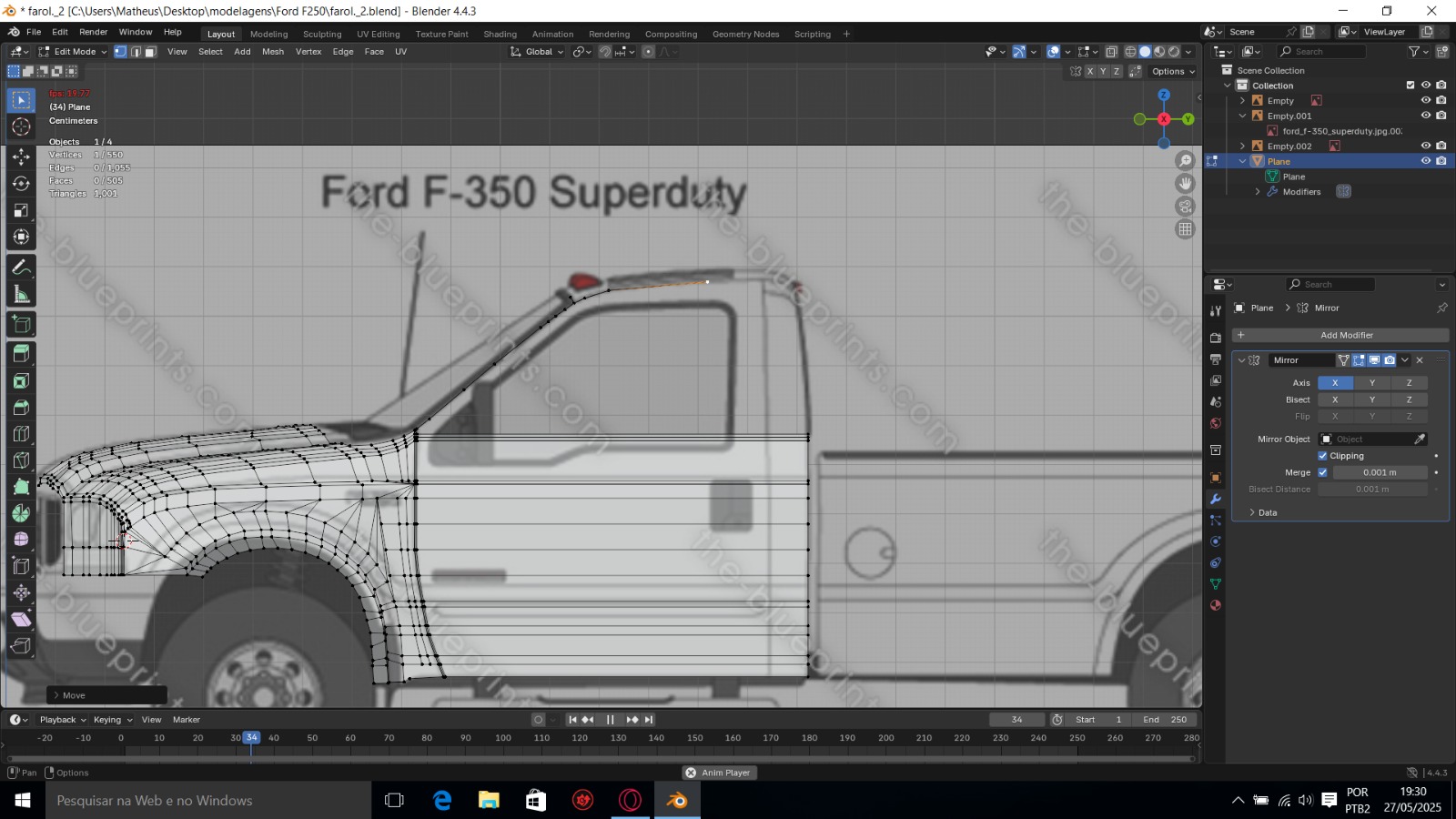The image size is (1456, 819).
Task: Activate the Select Box tool
Action: click(x=21, y=99)
